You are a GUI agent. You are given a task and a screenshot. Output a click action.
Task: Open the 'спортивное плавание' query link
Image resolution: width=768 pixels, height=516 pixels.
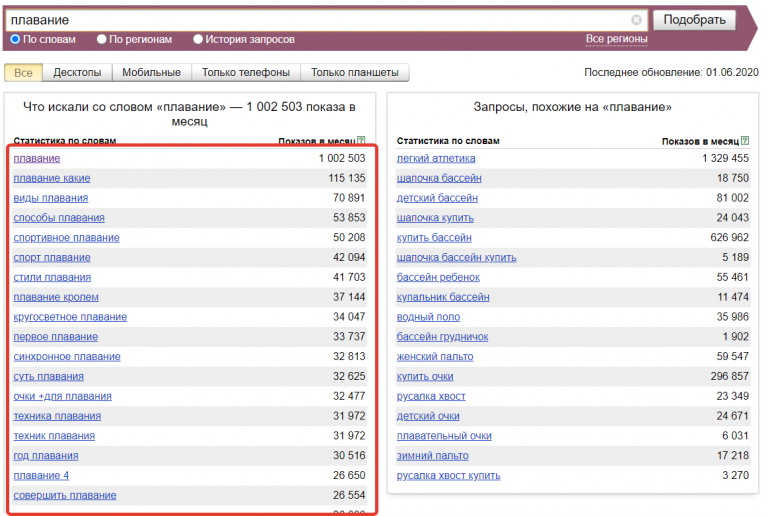coord(66,238)
